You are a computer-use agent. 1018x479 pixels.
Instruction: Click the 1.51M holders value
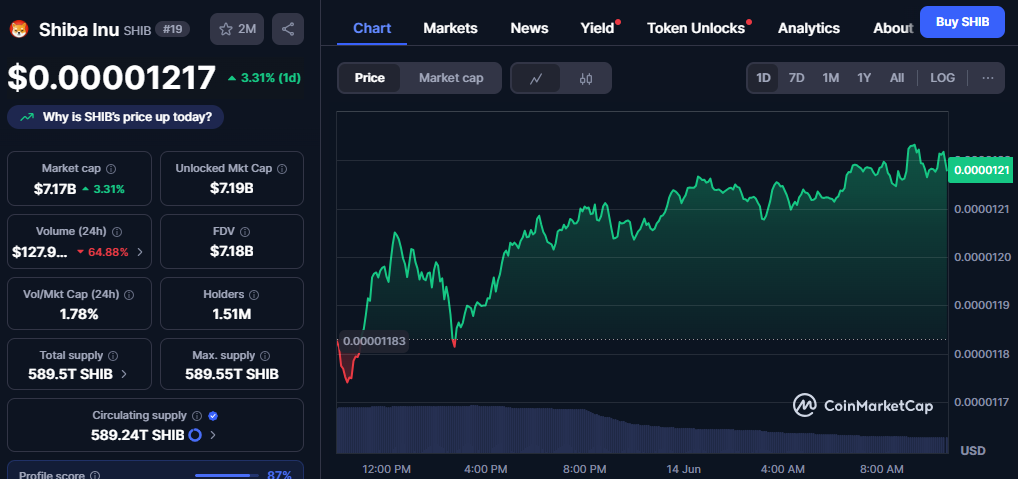point(232,314)
